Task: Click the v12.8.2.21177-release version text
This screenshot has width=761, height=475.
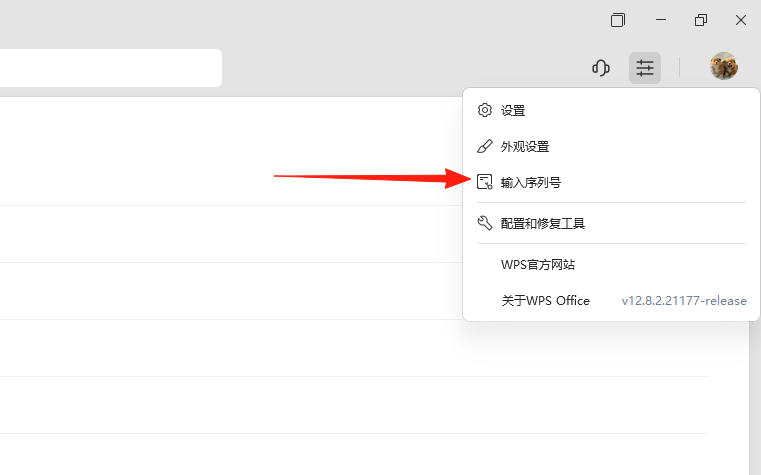Action: [684, 301]
